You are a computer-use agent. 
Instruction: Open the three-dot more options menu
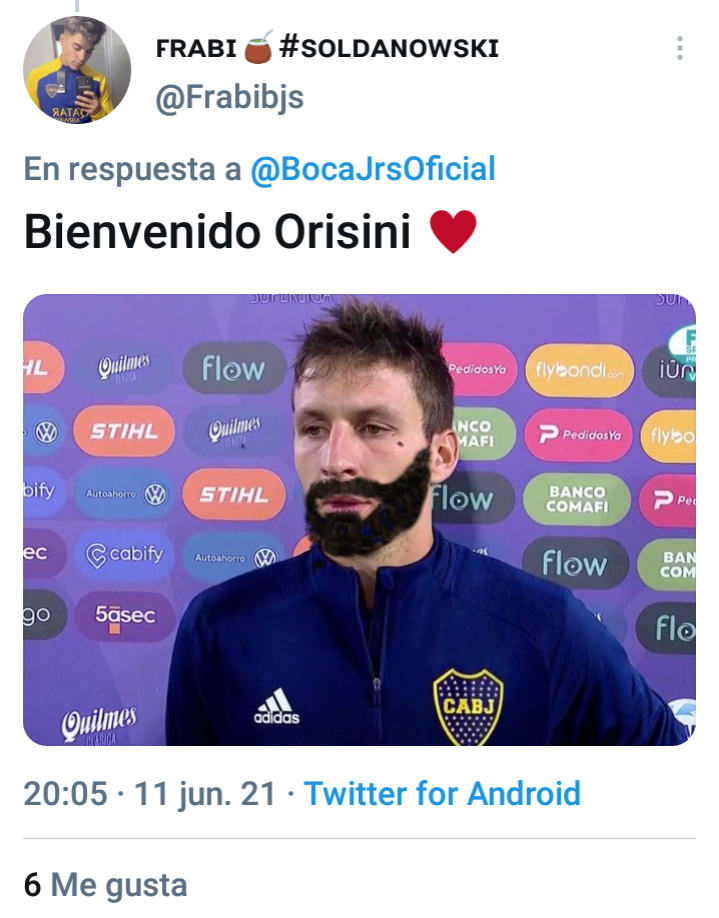pyautogui.click(x=679, y=48)
